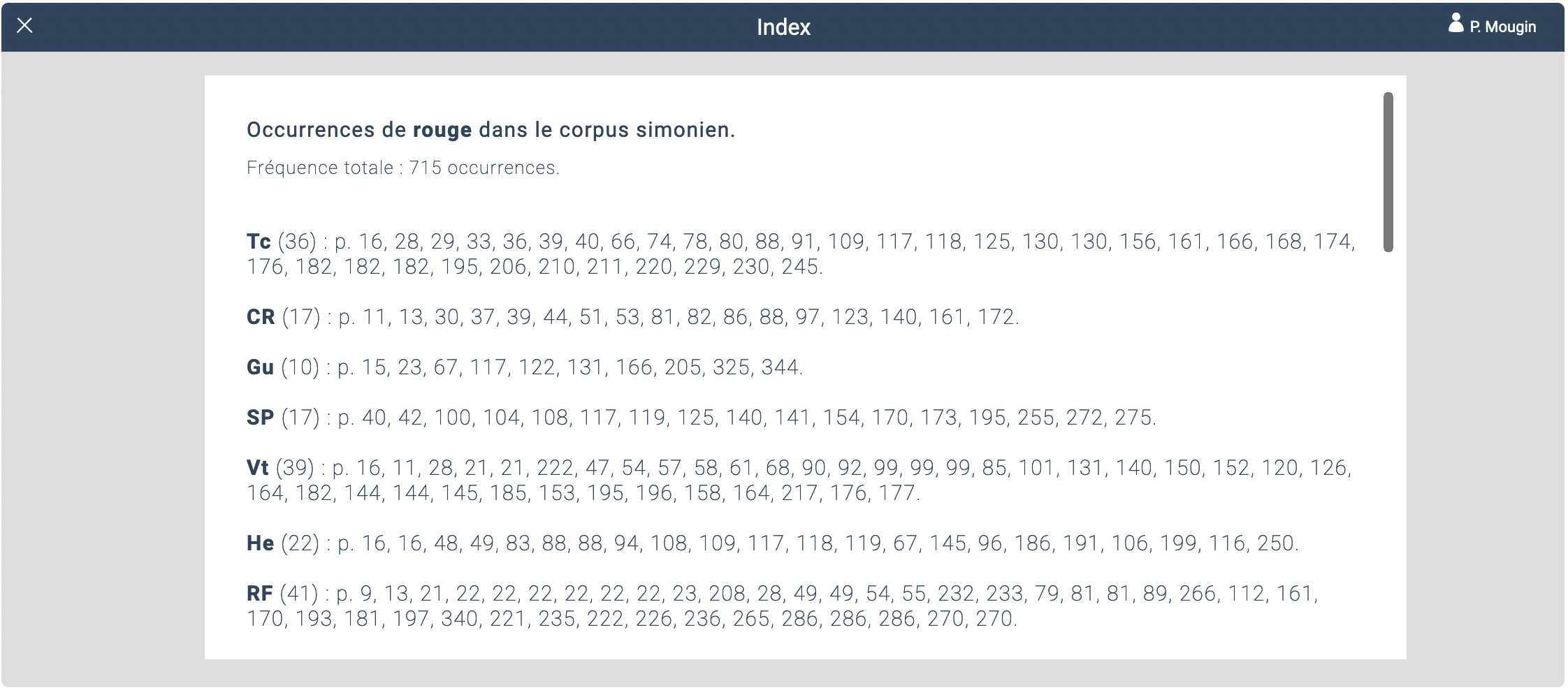This screenshot has width=1568, height=690.
Task: Click the SP work abbreviation
Action: 260,418
